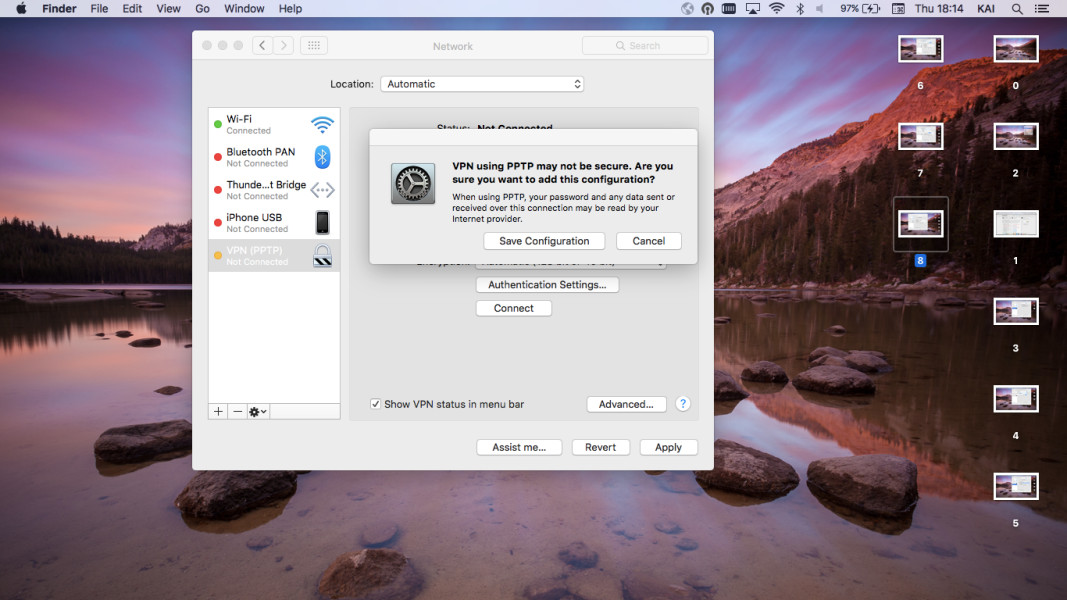Viewport: 1067px width, 600px height.
Task: Open Spotlight search in menu bar
Action: click(x=1017, y=9)
